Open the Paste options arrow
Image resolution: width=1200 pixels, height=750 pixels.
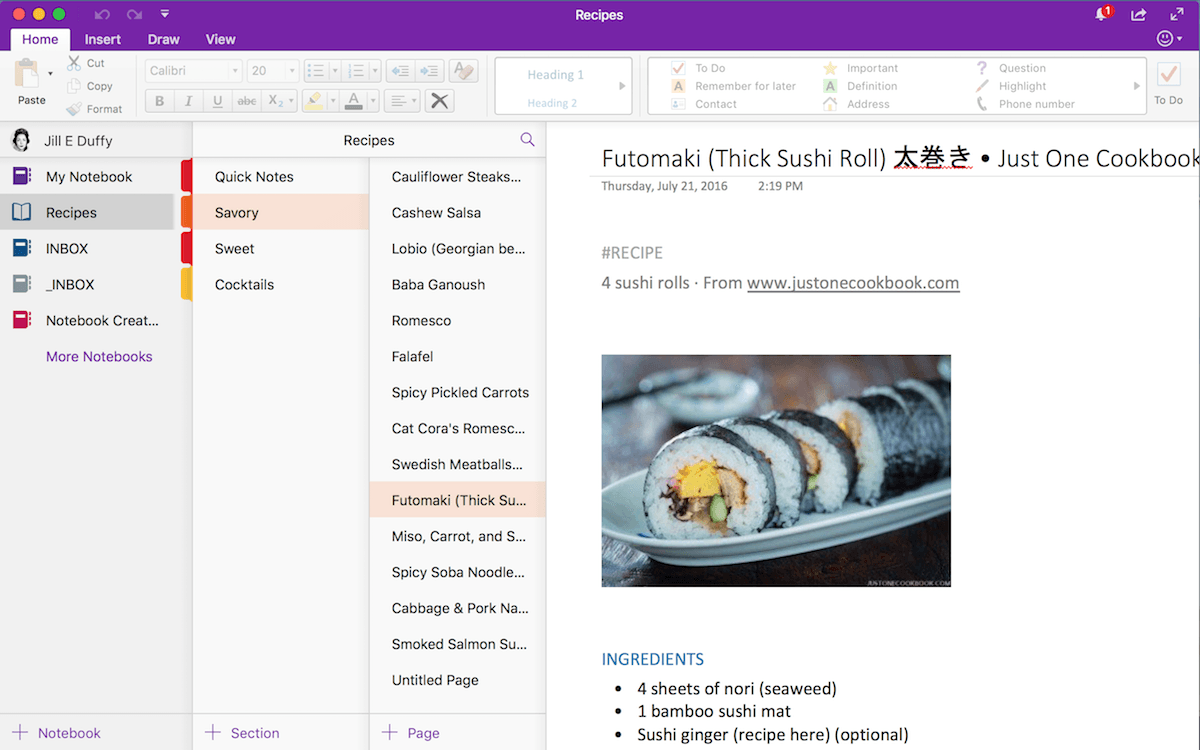click(50, 73)
